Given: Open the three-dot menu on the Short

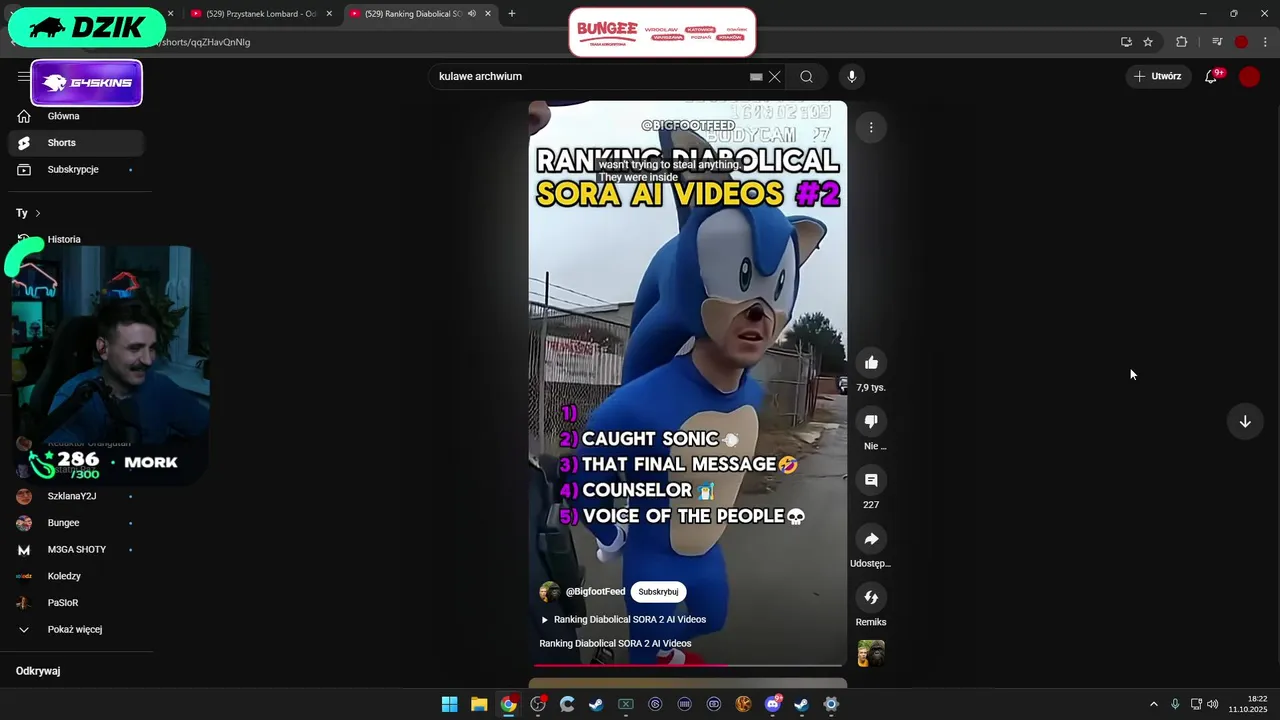Looking at the screenshot, I should (871, 127).
